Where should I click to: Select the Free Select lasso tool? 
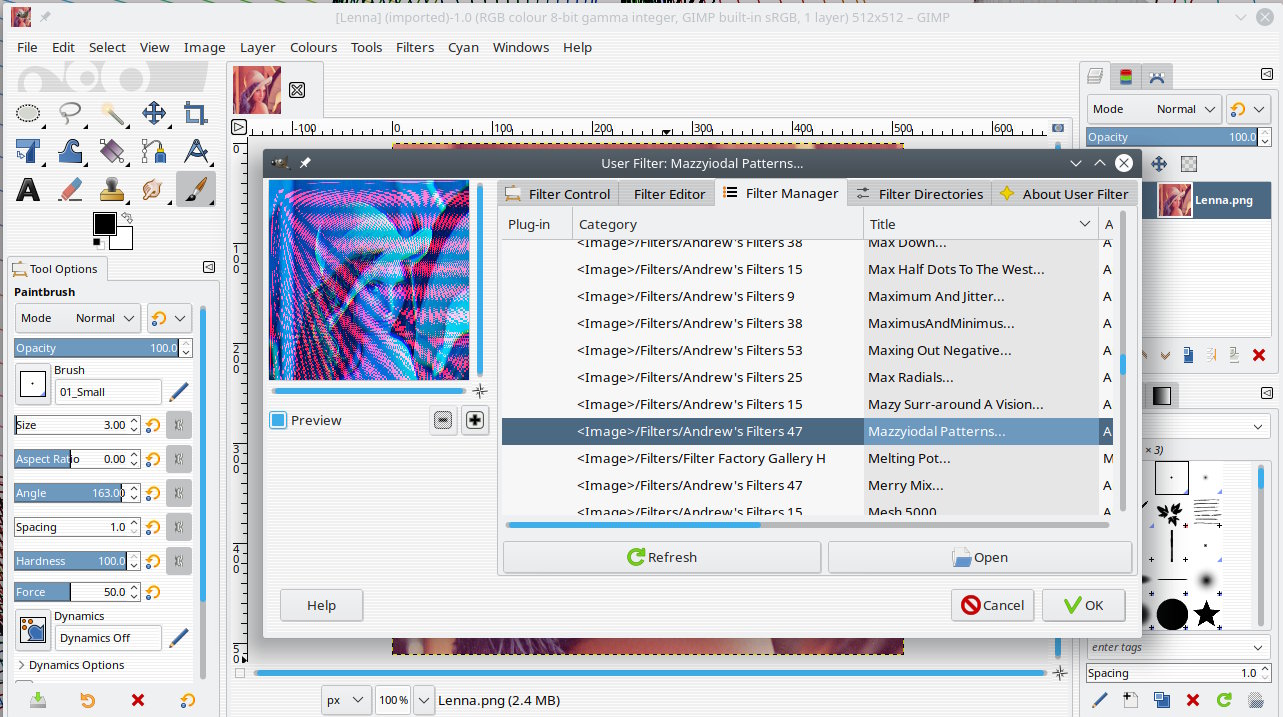tap(70, 113)
